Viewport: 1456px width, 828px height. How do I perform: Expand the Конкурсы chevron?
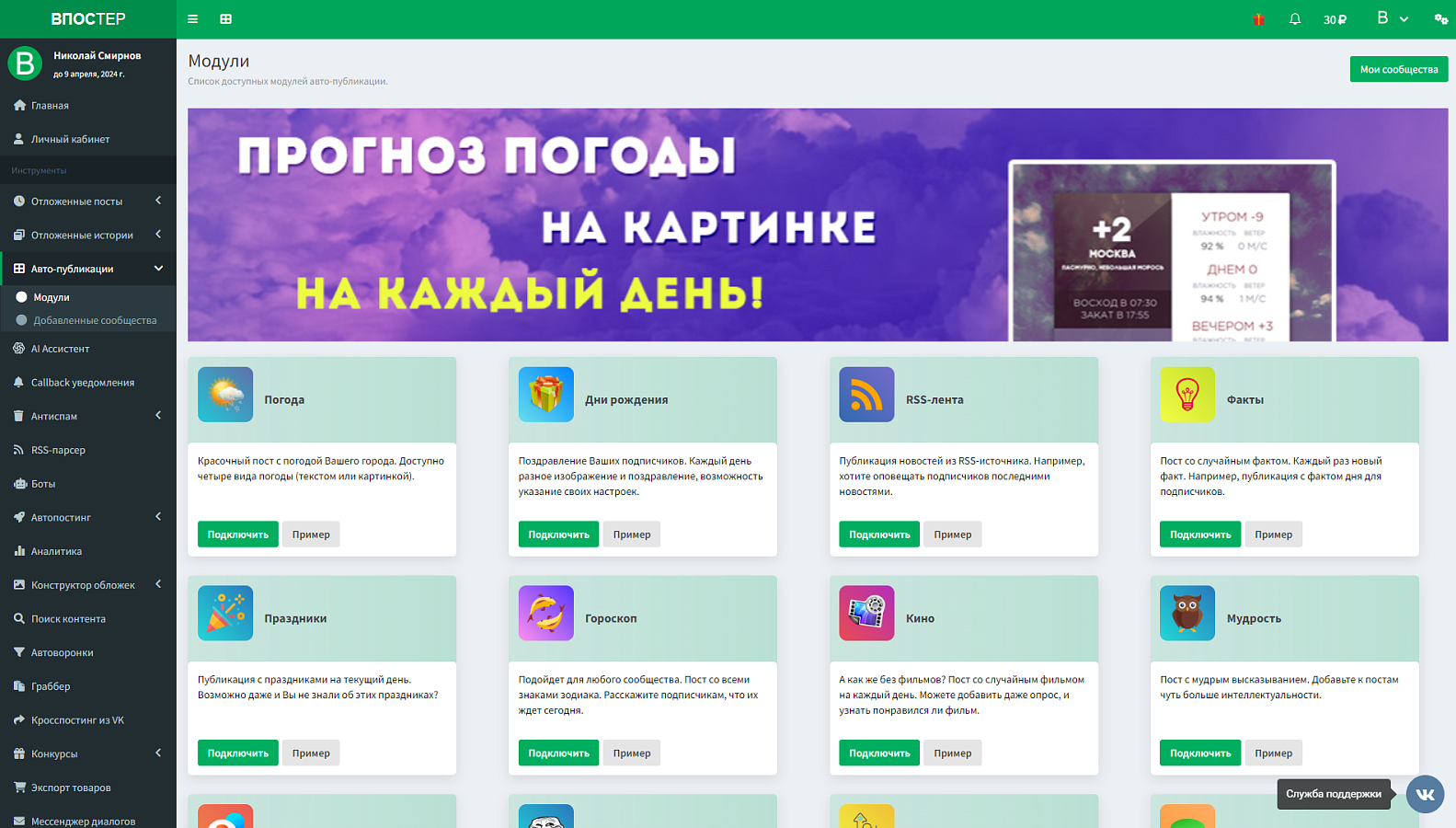158,753
